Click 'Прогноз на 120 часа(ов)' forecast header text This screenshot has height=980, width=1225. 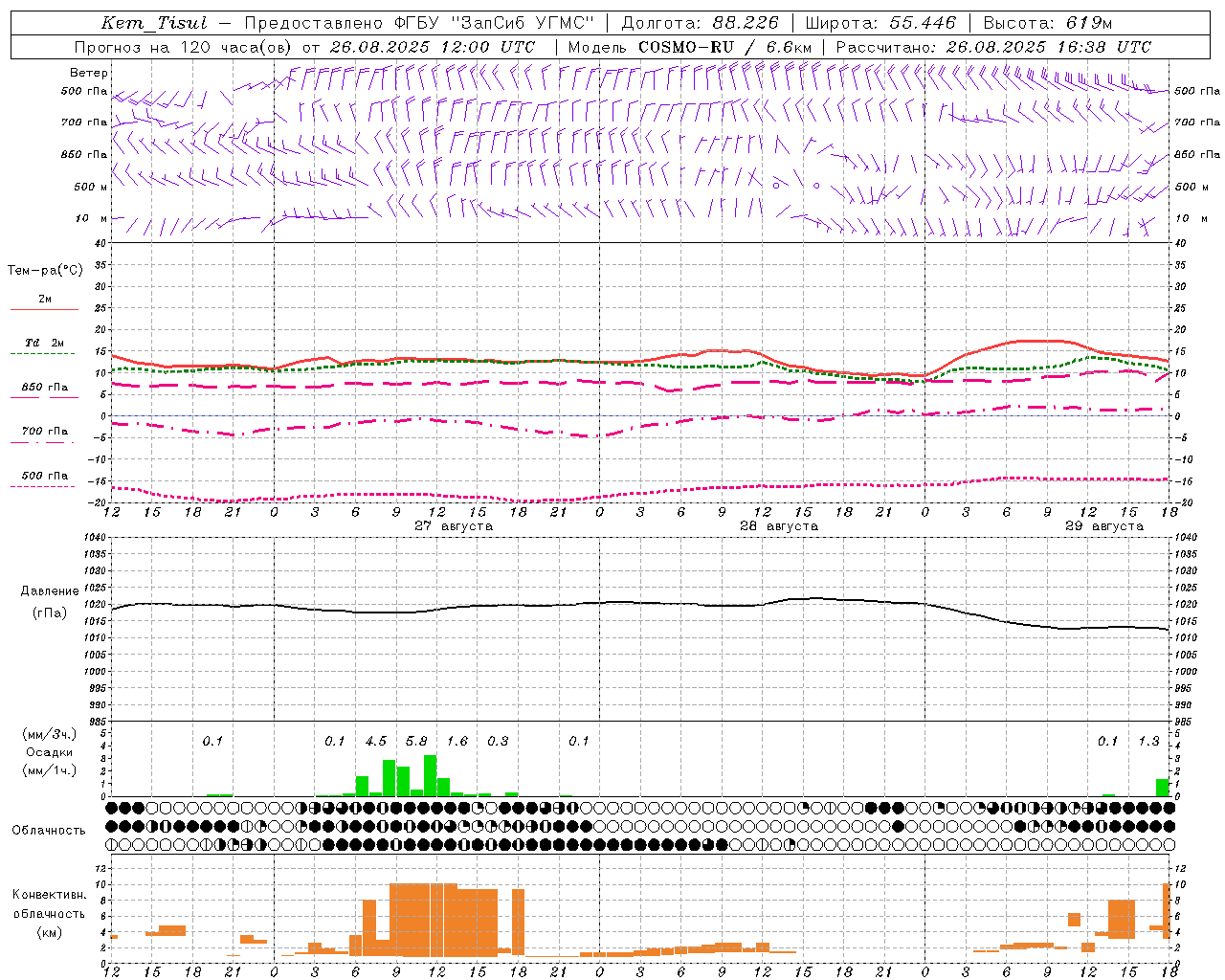click(183, 47)
